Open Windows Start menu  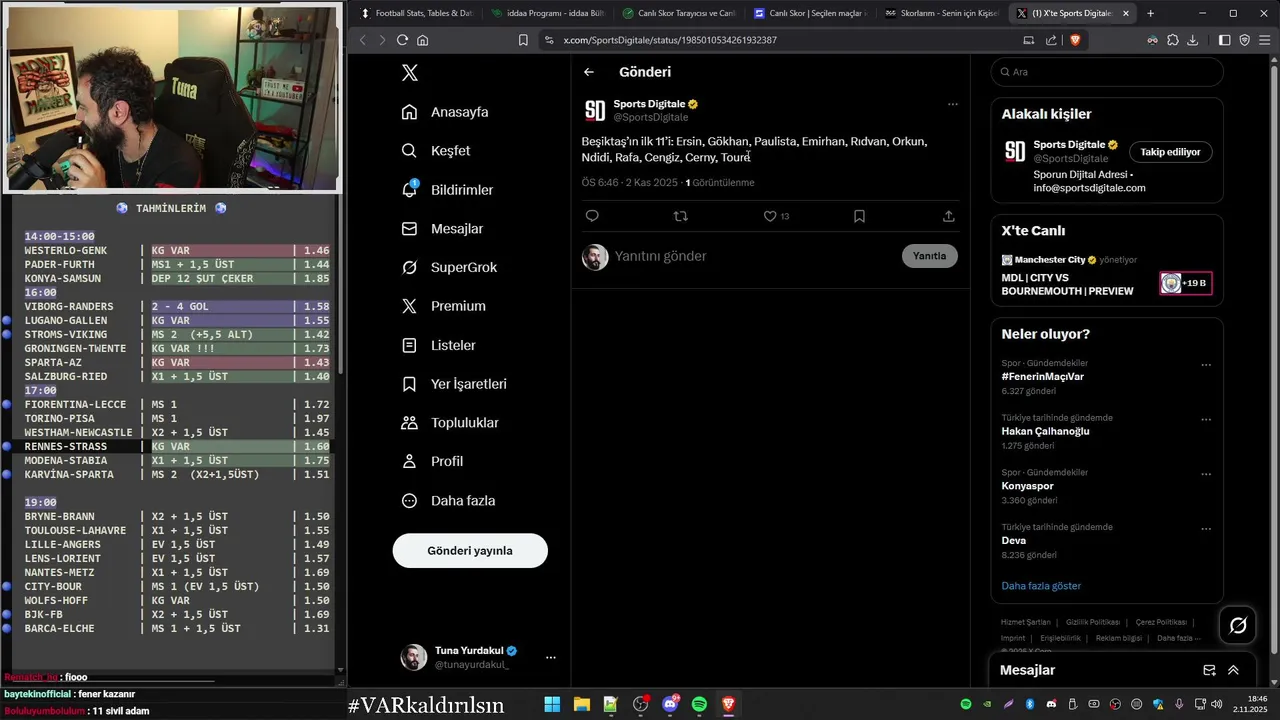tap(552, 705)
